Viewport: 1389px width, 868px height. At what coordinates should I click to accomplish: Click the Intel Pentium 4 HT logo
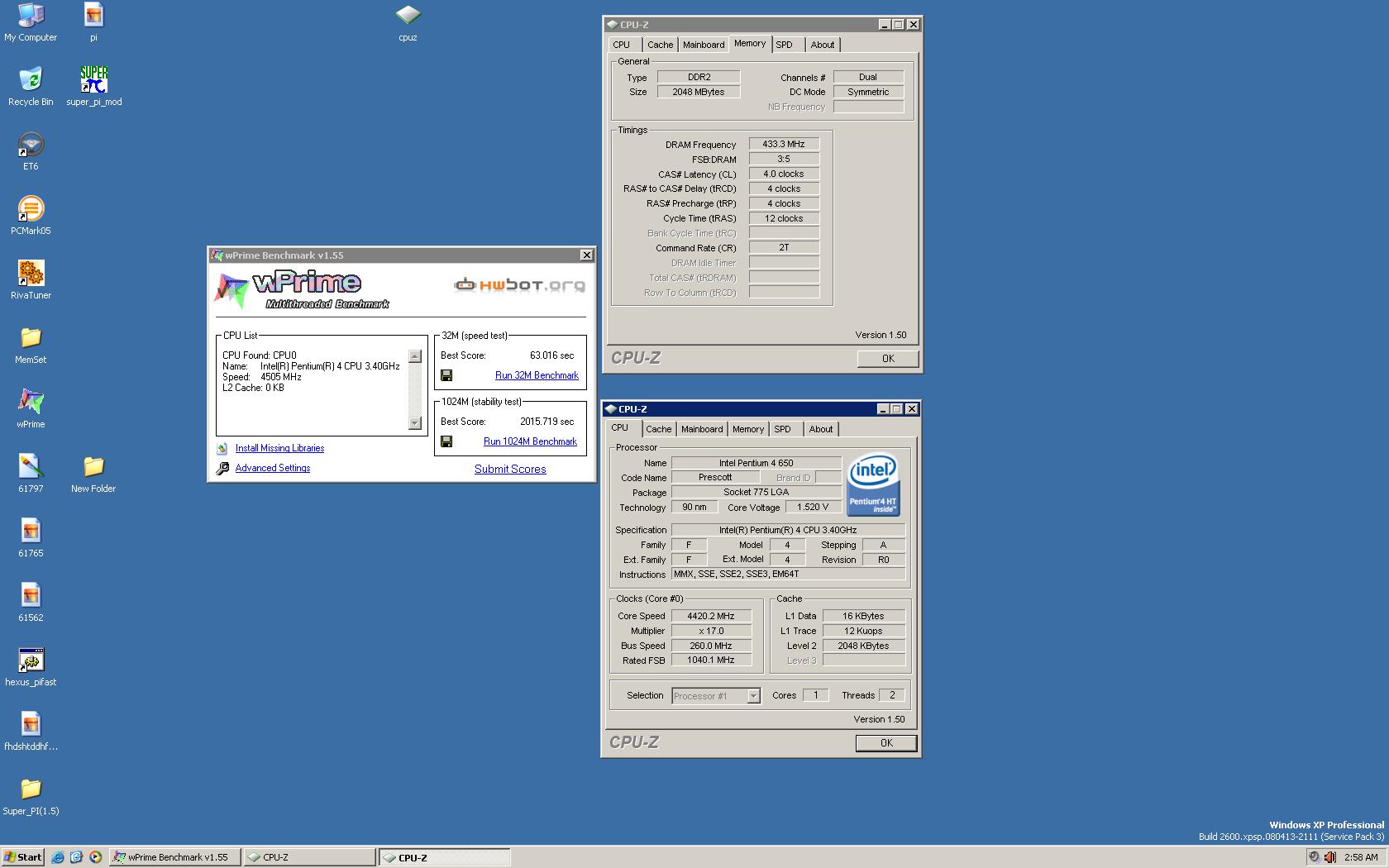point(874,484)
